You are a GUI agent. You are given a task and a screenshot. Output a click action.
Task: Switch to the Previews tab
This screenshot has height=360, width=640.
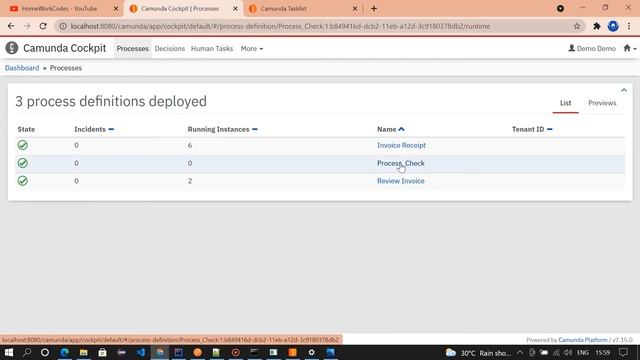tap(602, 103)
